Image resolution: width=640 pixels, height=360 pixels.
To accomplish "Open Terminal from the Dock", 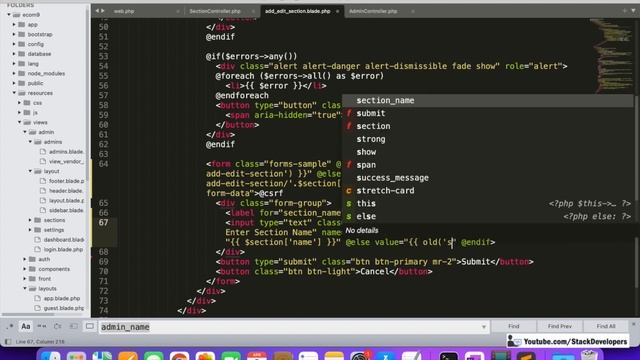I will coord(449,356).
